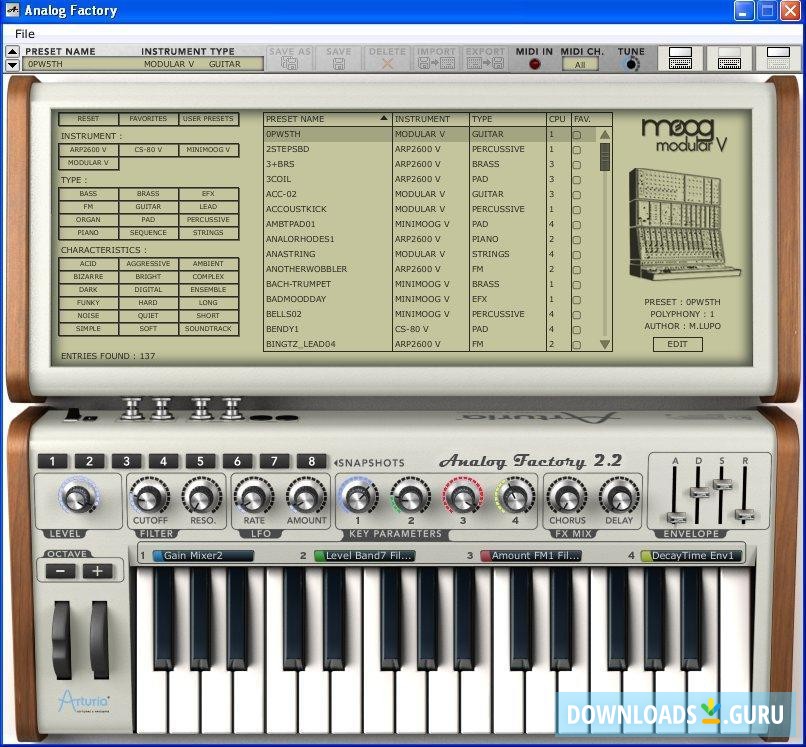
Task: Select snapshot slot 5
Action: [x=200, y=461]
